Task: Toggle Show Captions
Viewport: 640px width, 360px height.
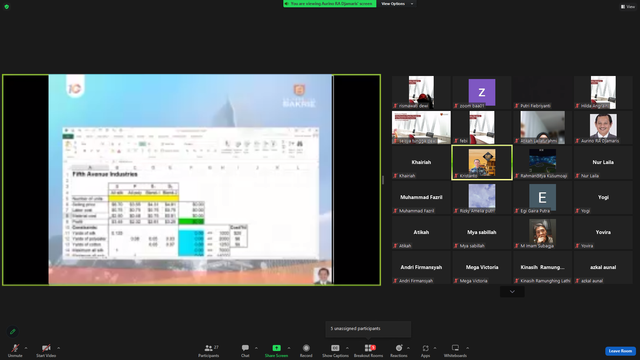Action: 335,350
